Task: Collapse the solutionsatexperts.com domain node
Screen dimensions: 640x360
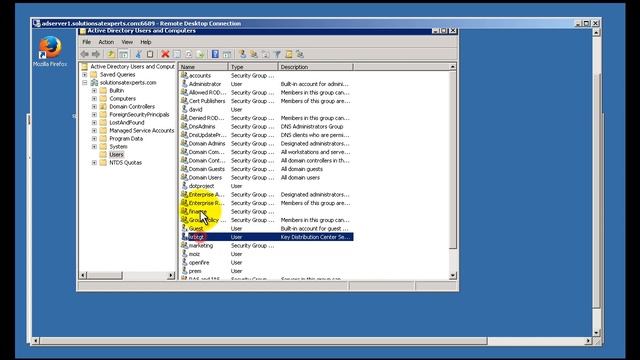Action: (x=84, y=82)
